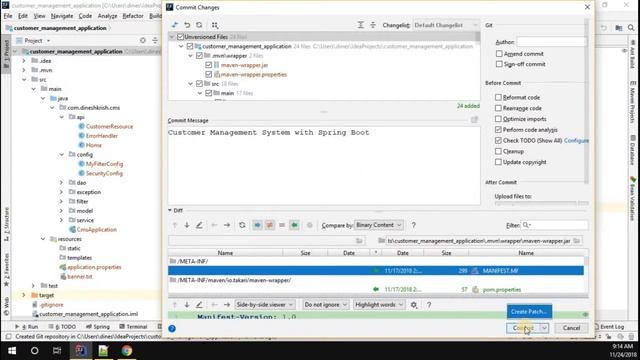This screenshot has height=360, width=640.
Task: Open Chrome from the Windows taskbar
Action: point(127,351)
